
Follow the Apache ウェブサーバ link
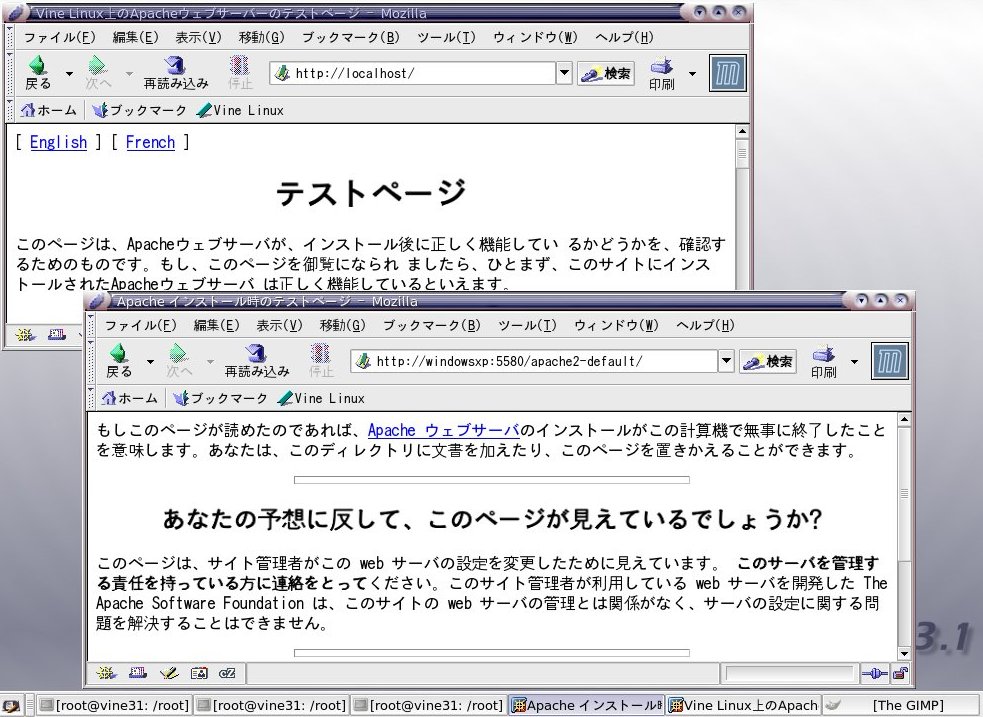[444, 431]
